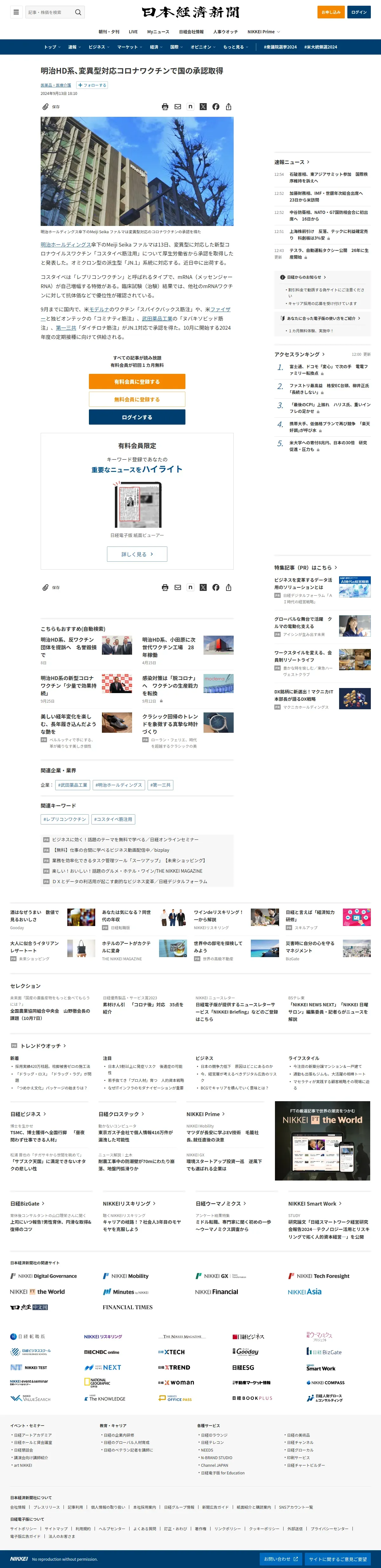
Task: Open NIKKEI Digital Governance logo link
Action: (x=43, y=1276)
